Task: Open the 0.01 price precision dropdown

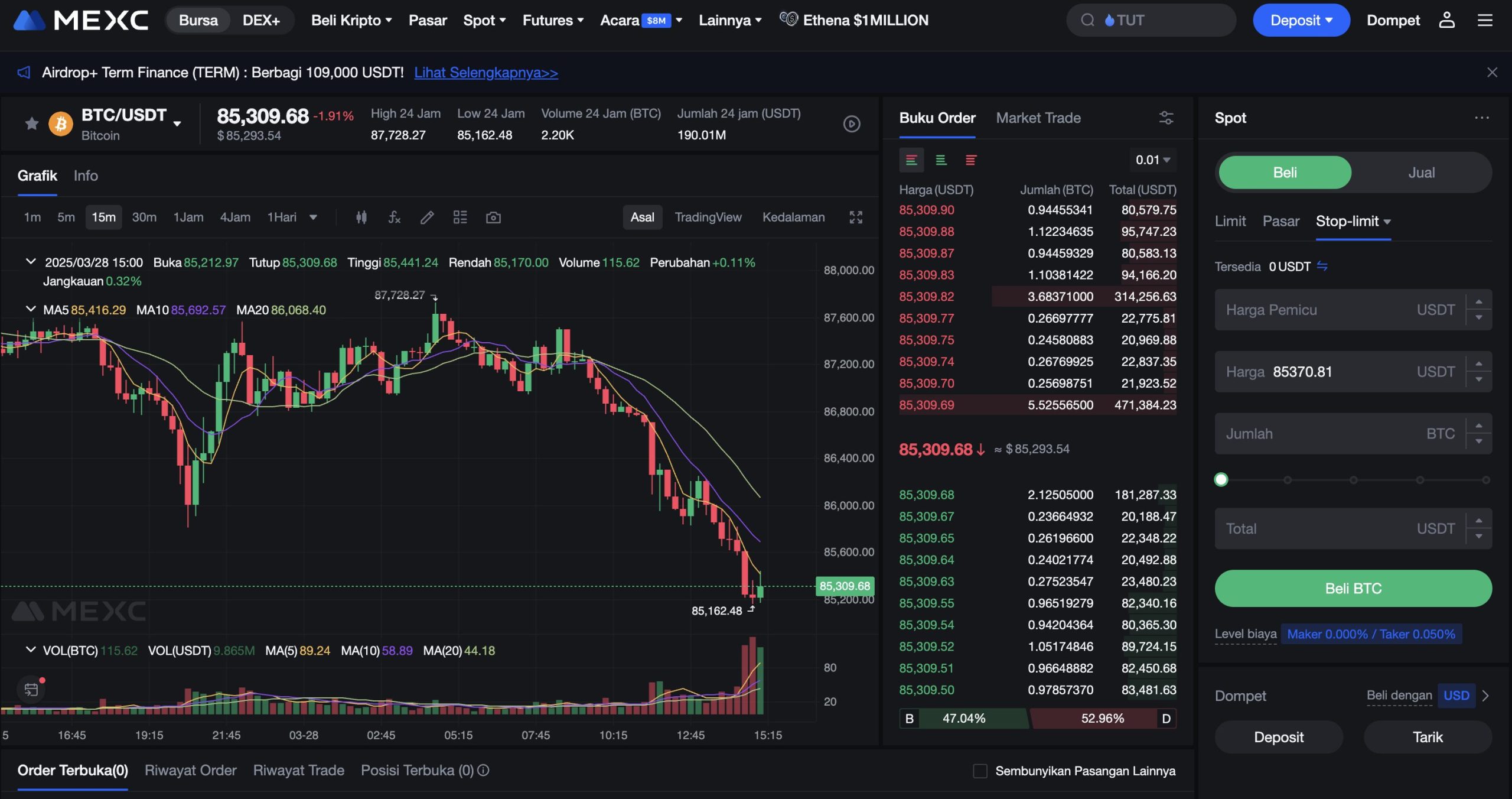Action: [1151, 160]
